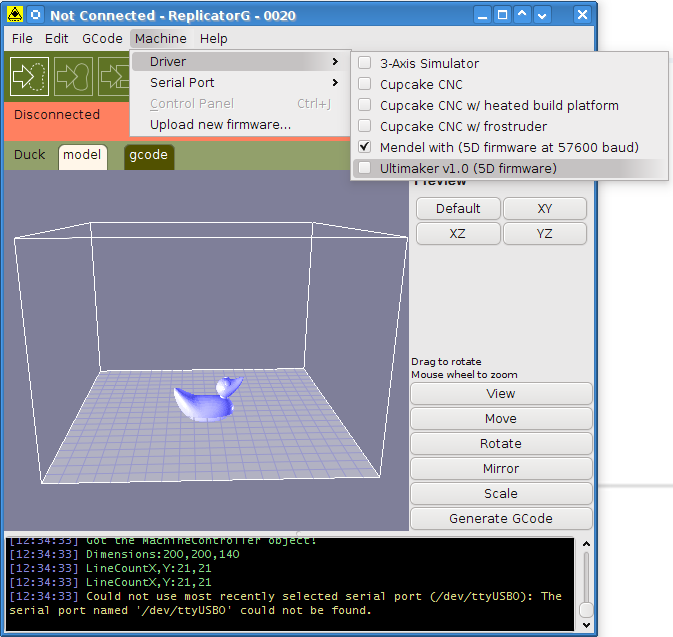Image resolution: width=673 pixels, height=637 pixels.
Task: Click the 'Mouse wheel to zoom' hint text
Action: point(464,375)
